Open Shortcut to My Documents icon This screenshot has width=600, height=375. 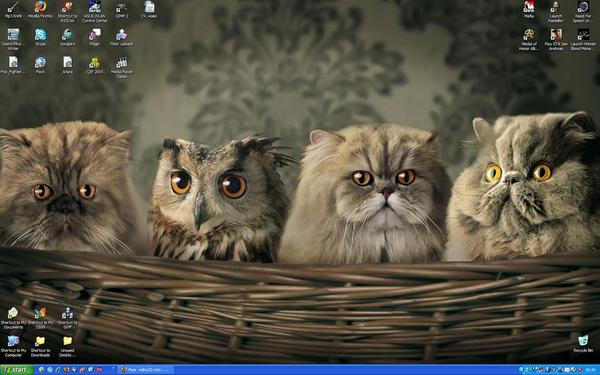[x=13, y=318]
